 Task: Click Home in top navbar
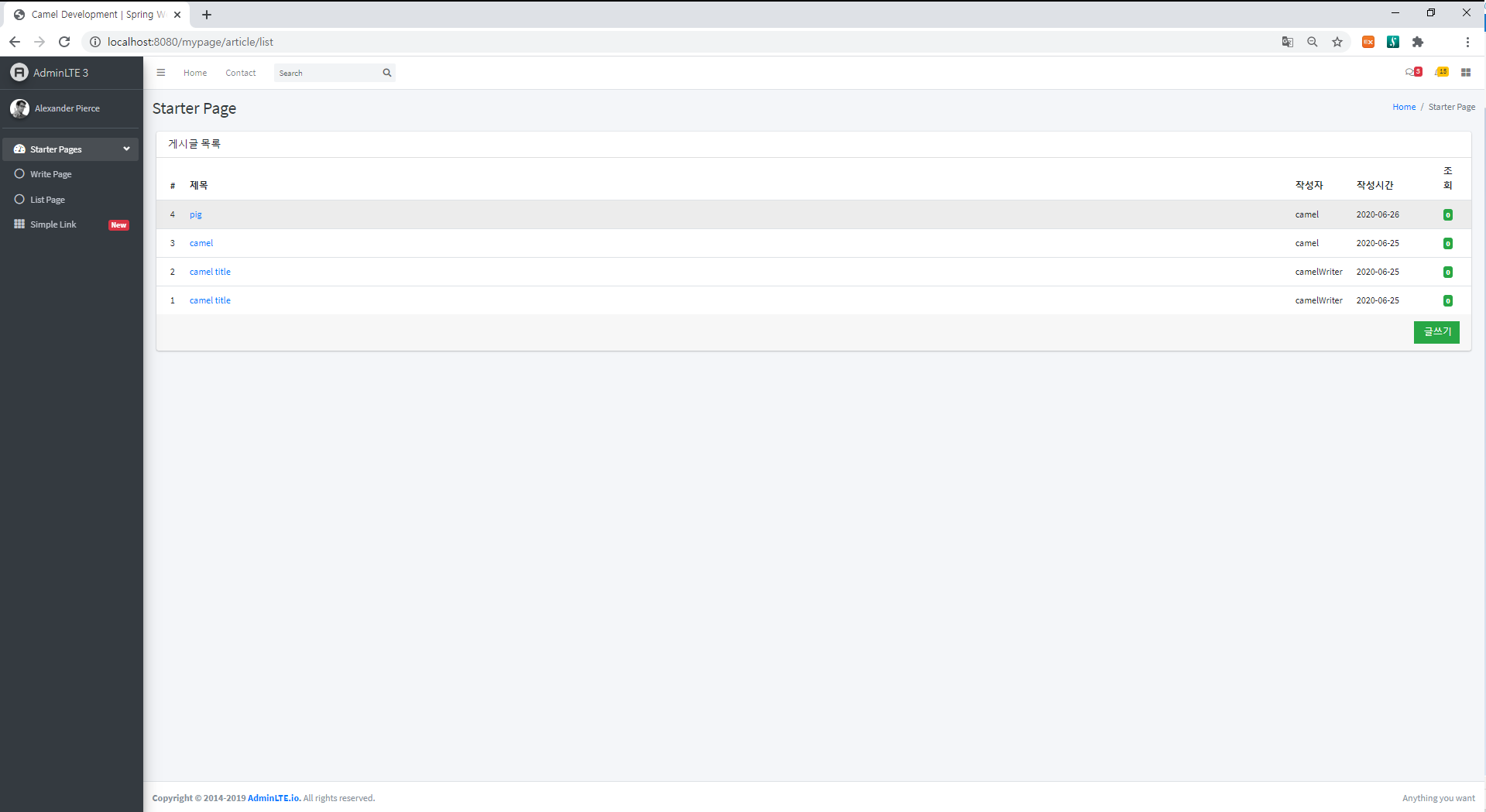pyautogui.click(x=195, y=73)
